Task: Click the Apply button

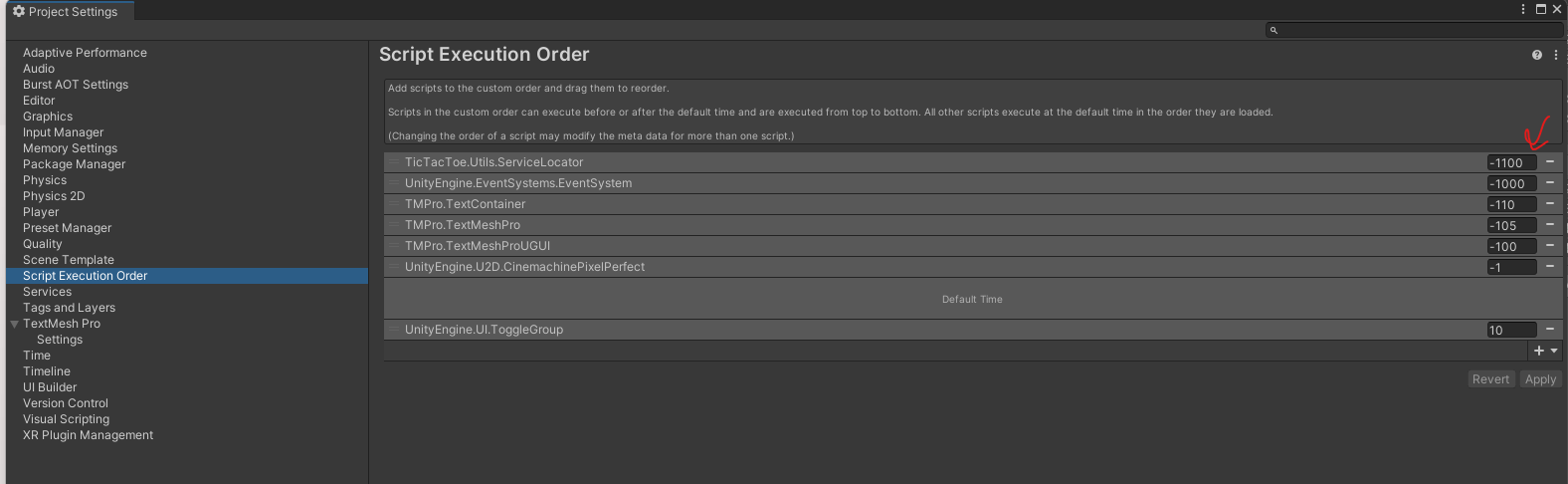Action: point(1540,379)
